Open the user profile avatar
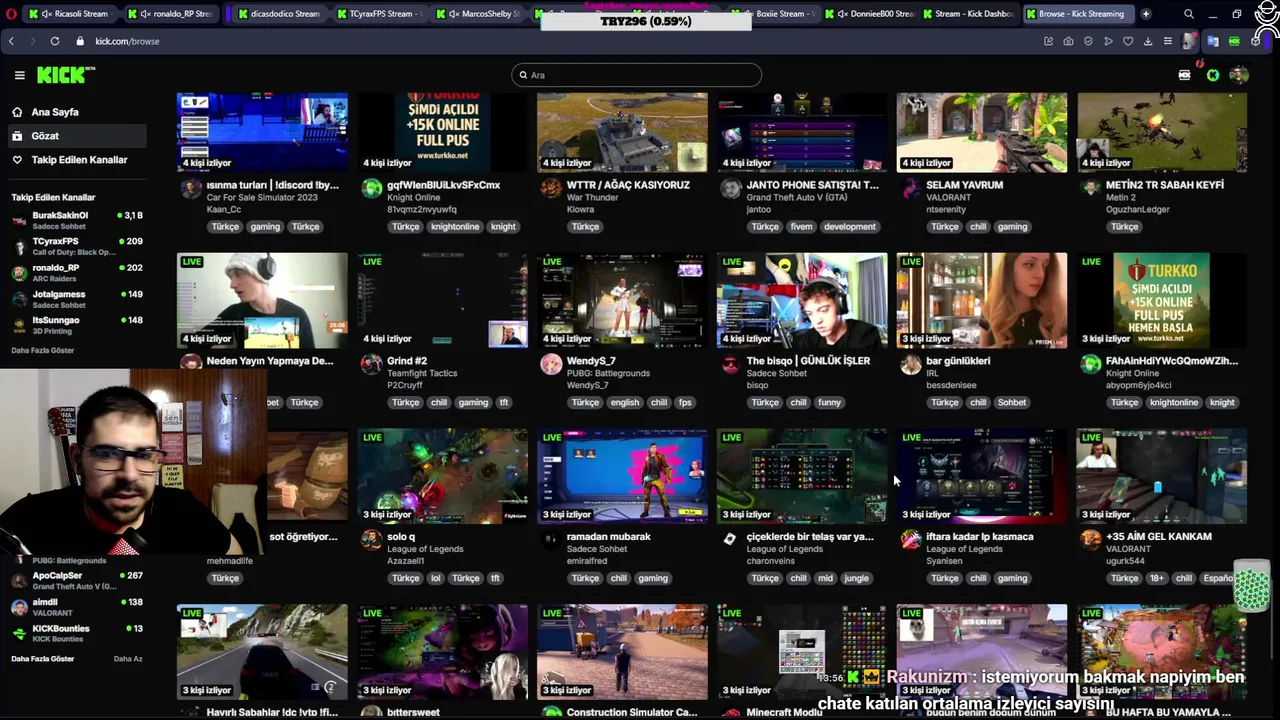This screenshot has height=720, width=1280. 1239,75
